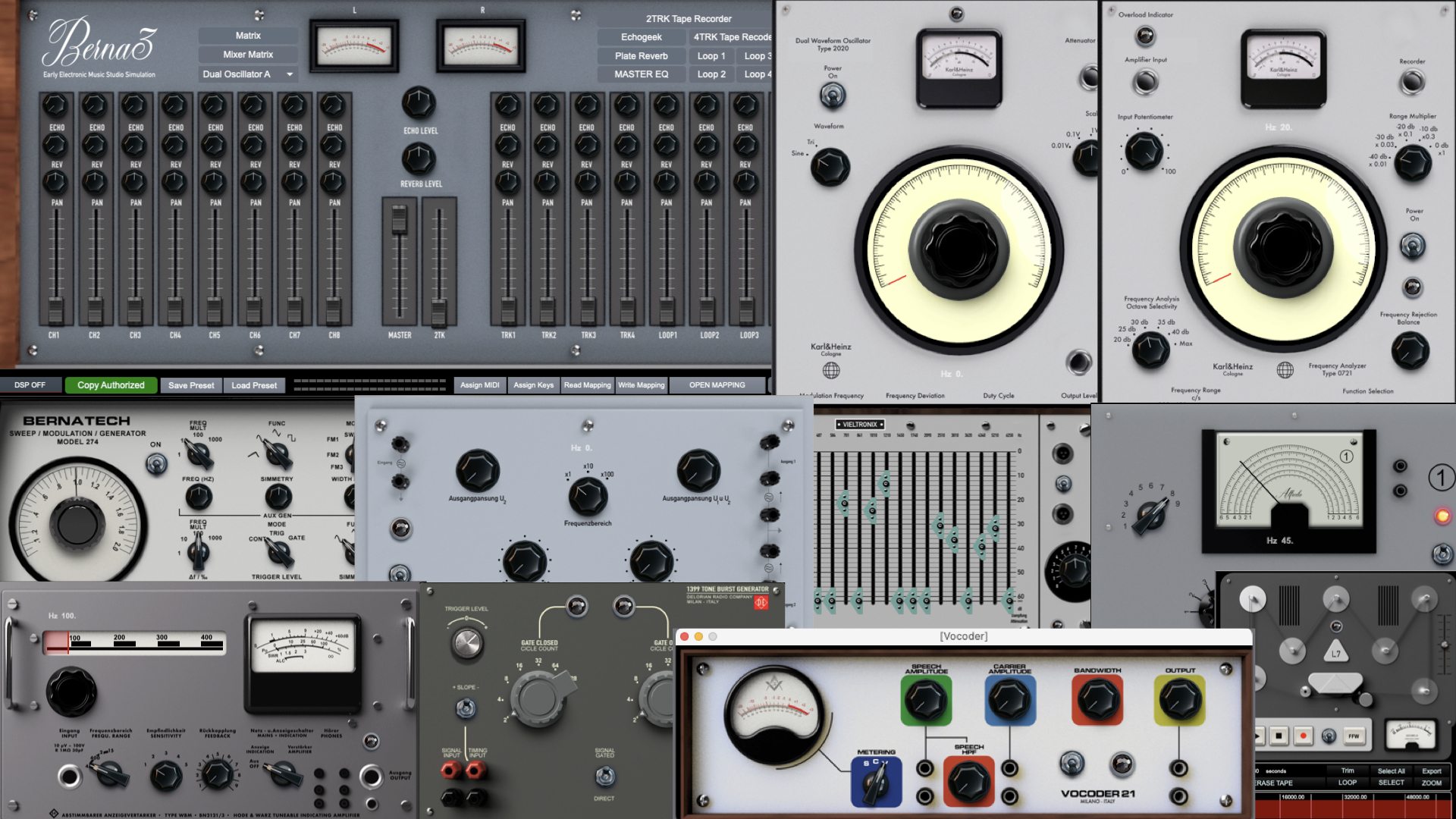Click the globe icon on the Dual Waveform Oscillator
This screenshot has height=819, width=1456.
(832, 371)
